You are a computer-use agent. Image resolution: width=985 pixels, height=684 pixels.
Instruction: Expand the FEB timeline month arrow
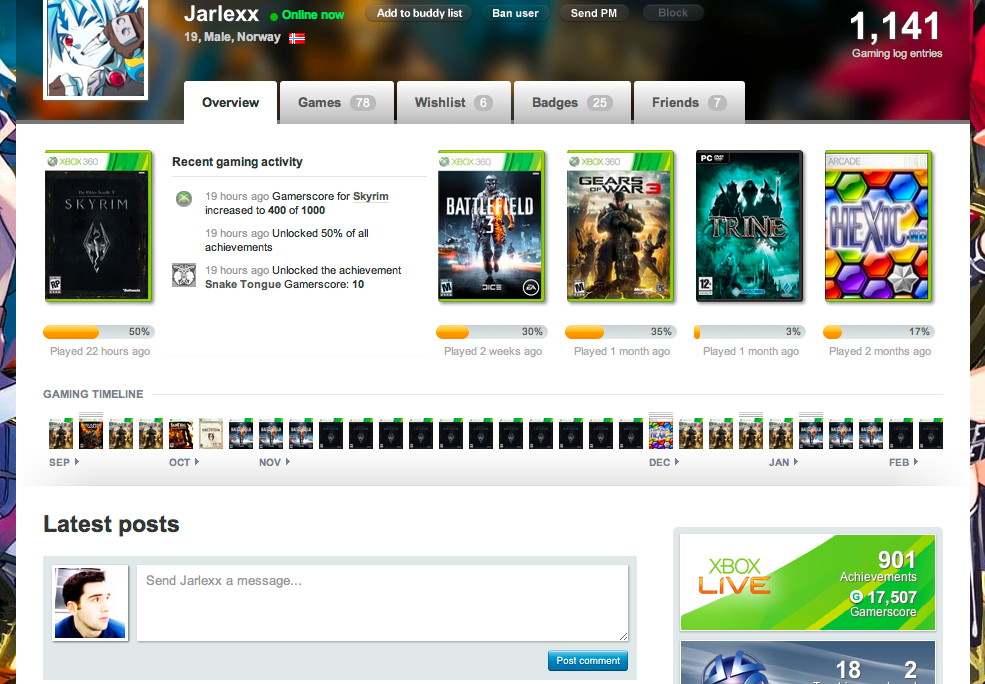[x=916, y=462]
